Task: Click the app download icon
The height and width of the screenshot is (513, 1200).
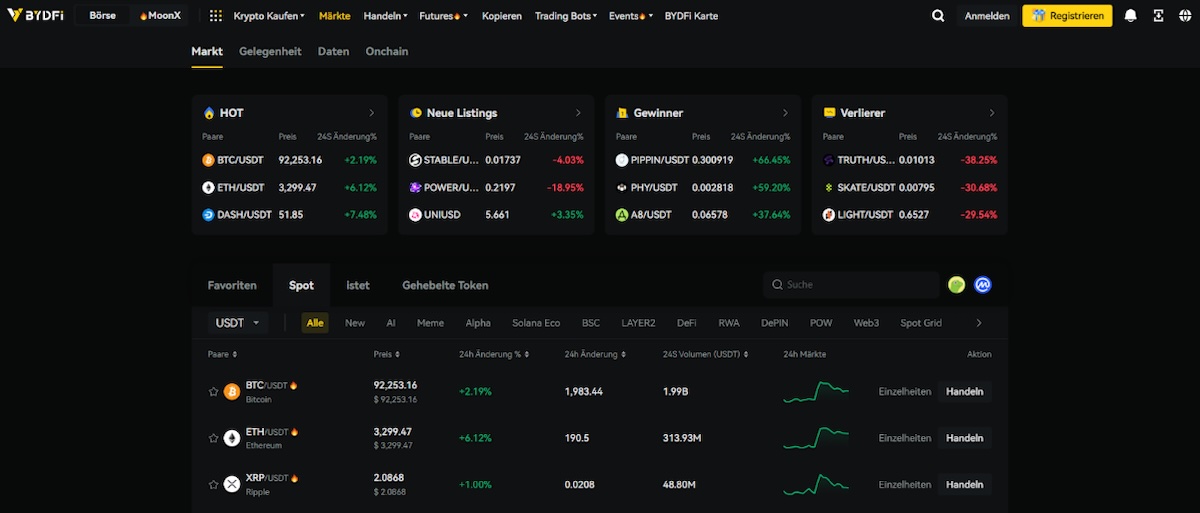Action: pos(1158,16)
